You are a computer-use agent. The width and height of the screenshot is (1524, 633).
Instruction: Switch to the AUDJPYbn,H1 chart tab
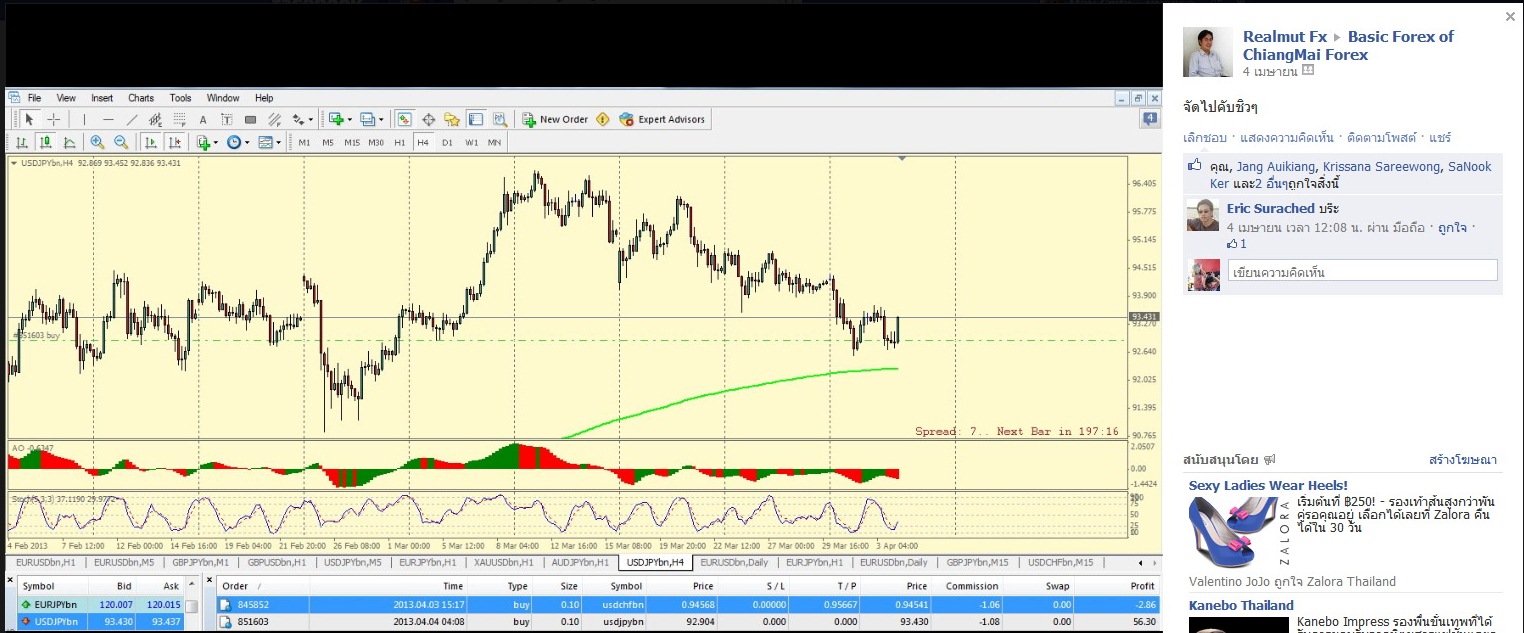tap(580, 562)
